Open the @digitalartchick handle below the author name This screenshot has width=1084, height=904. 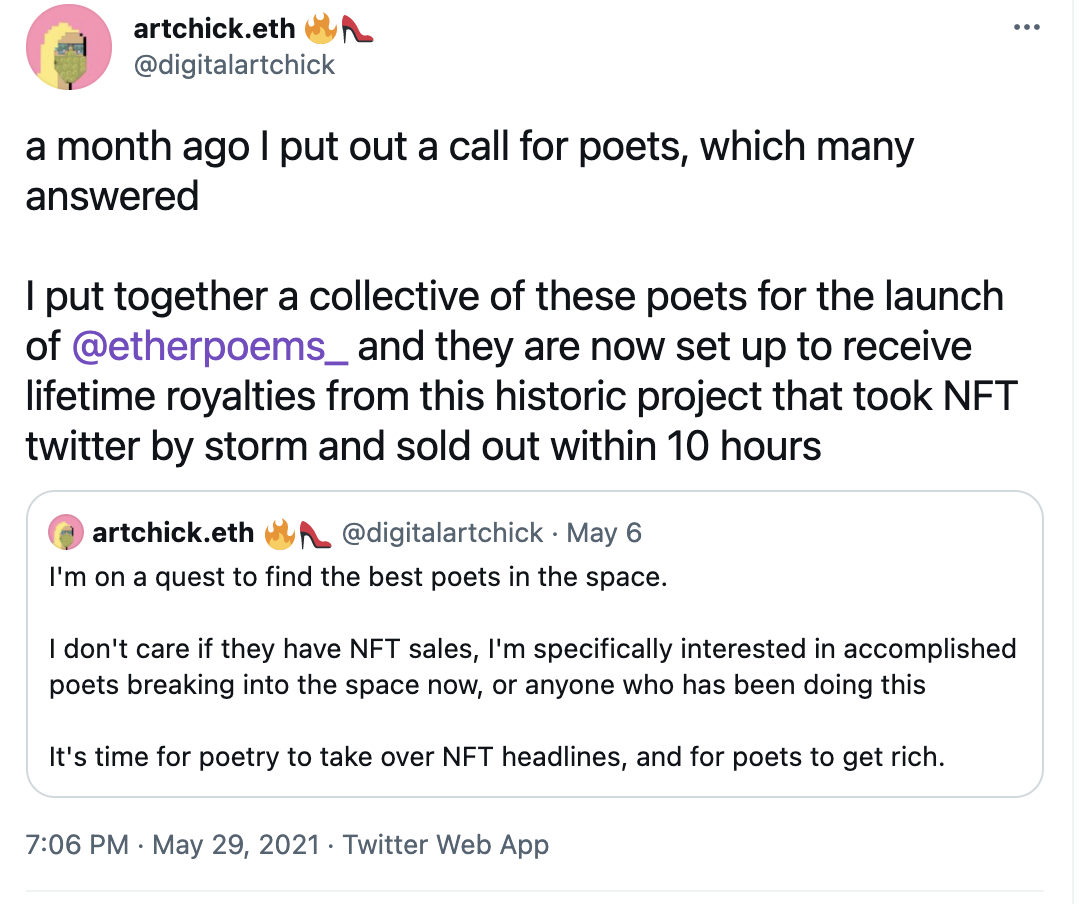[x=234, y=65]
